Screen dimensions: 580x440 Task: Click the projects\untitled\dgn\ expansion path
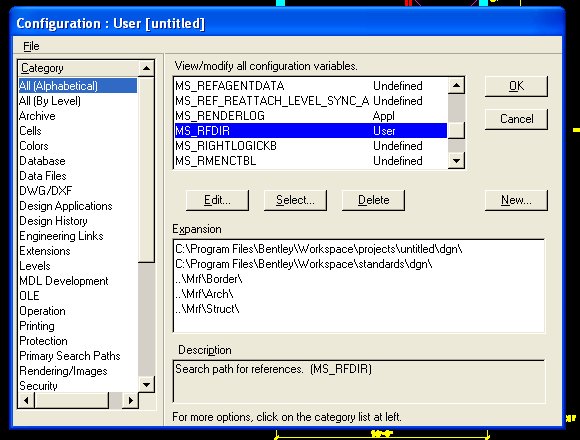coord(318,249)
